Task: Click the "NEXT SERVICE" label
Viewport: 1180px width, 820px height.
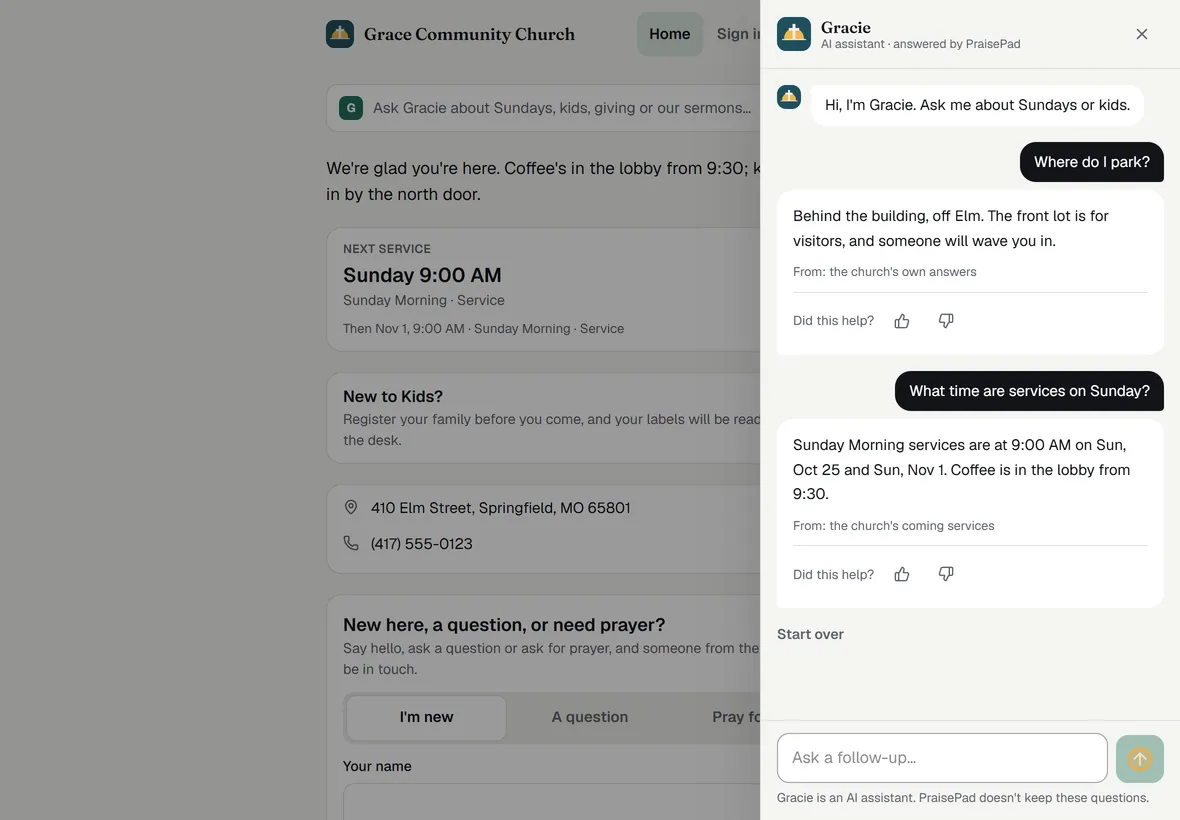Action: 387,249
